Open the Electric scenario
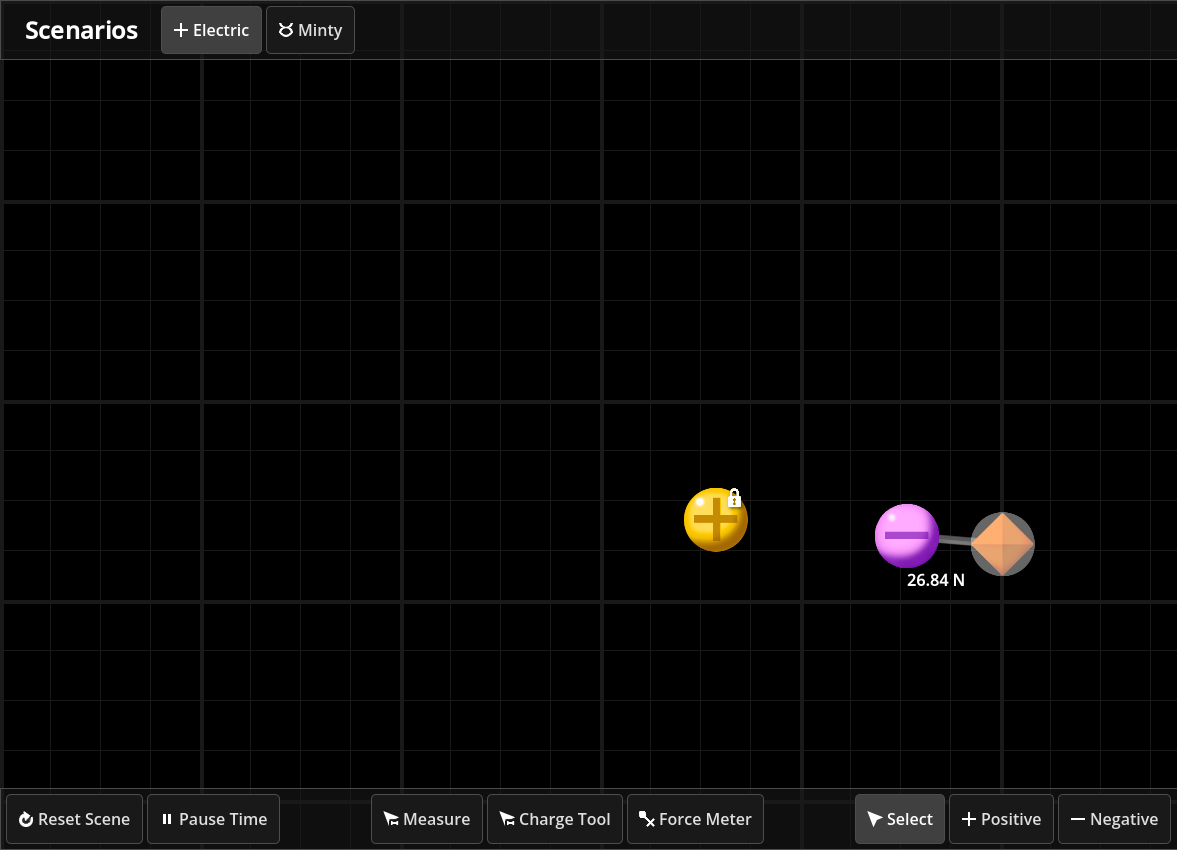Viewport: 1177px width, 850px height. pos(211,30)
